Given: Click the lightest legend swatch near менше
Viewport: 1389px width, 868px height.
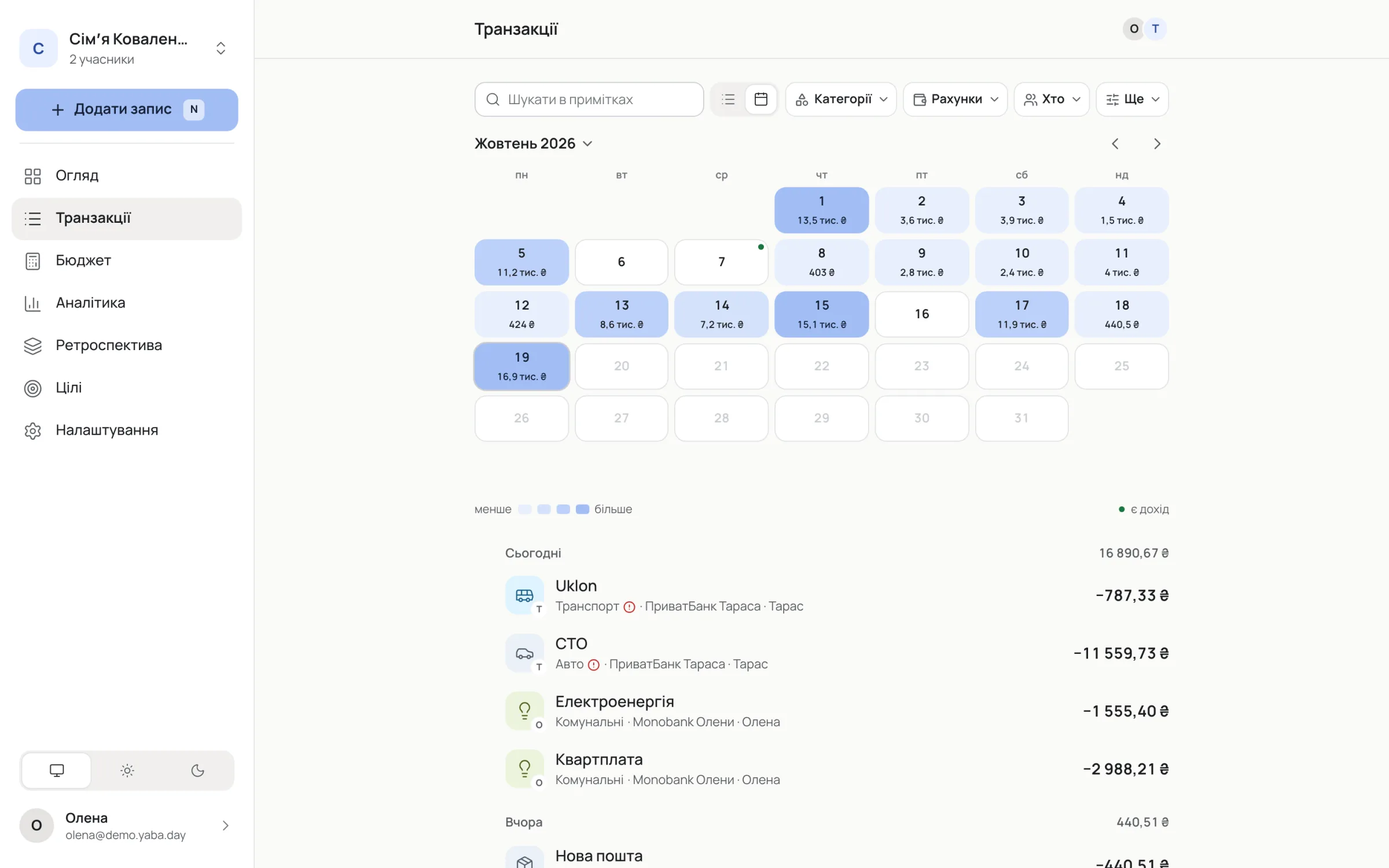Looking at the screenshot, I should [x=524, y=509].
